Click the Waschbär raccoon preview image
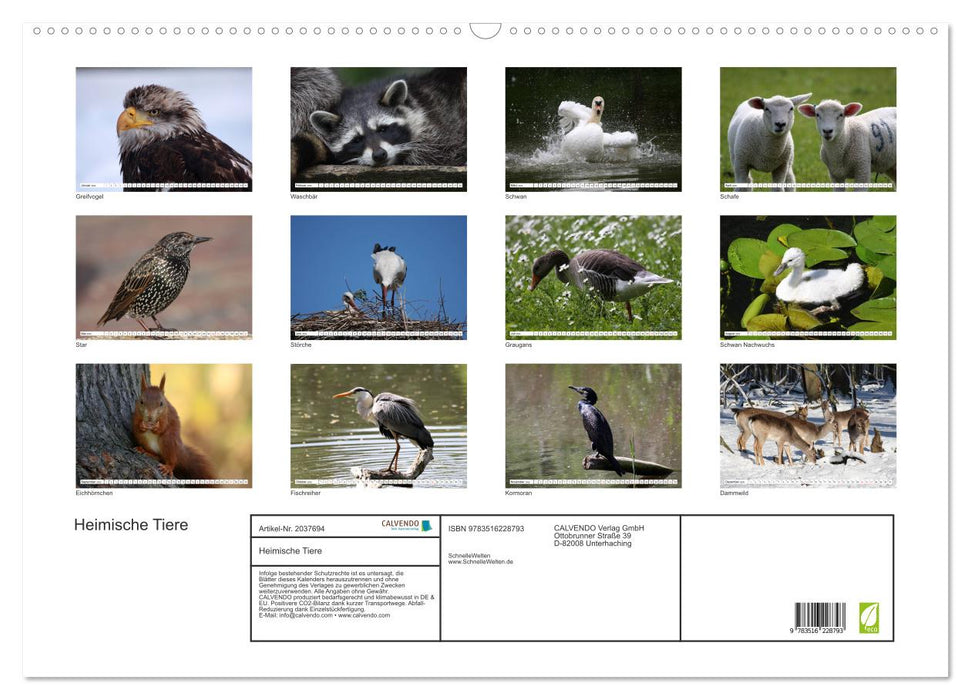This screenshot has height=700, width=971. point(378,125)
